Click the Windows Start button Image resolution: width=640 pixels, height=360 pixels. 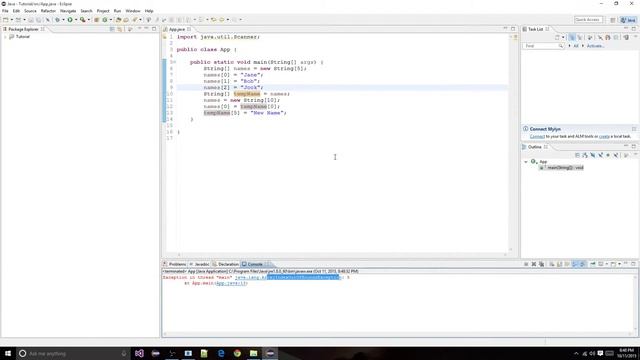(8, 353)
